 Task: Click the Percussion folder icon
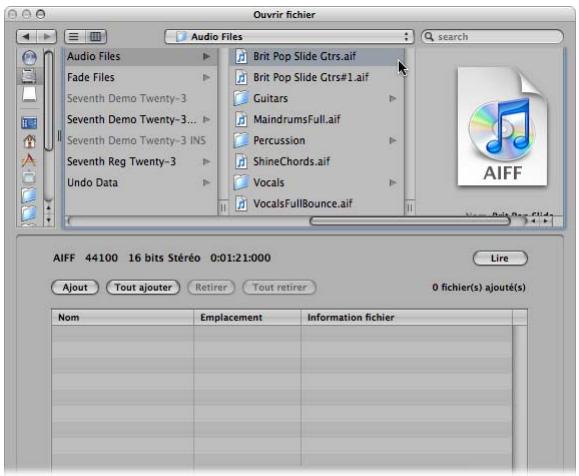click(x=241, y=140)
